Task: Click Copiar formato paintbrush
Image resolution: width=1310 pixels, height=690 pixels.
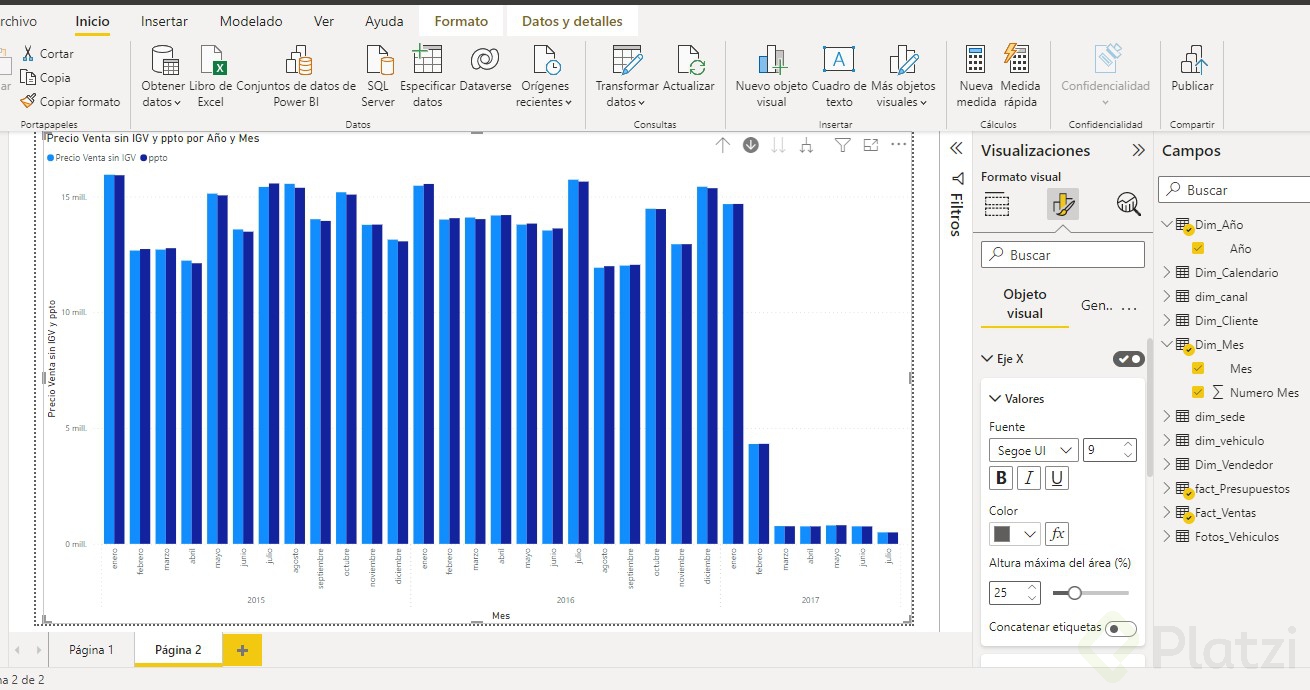Action: (27, 101)
